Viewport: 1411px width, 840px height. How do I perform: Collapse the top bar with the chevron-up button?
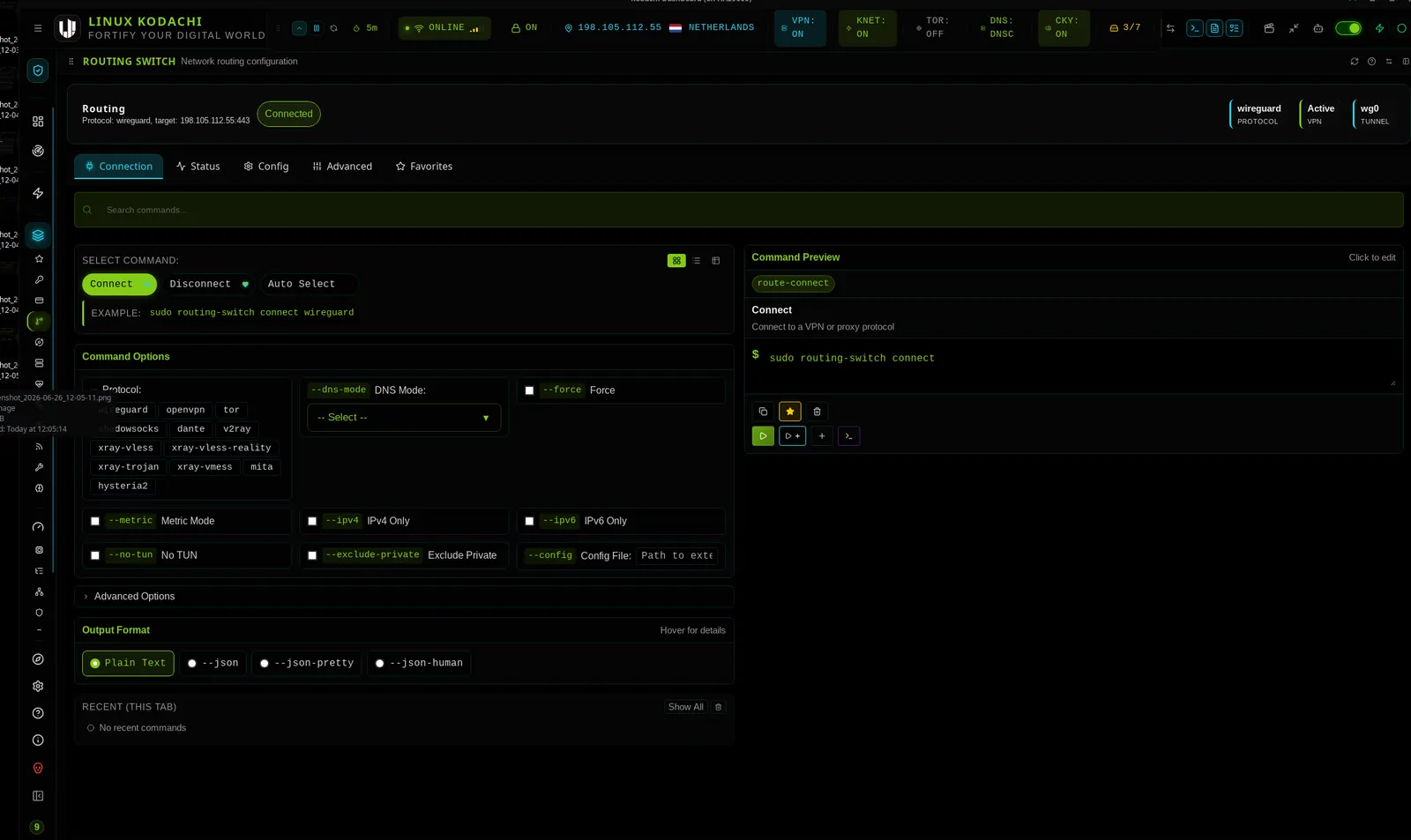pos(299,28)
